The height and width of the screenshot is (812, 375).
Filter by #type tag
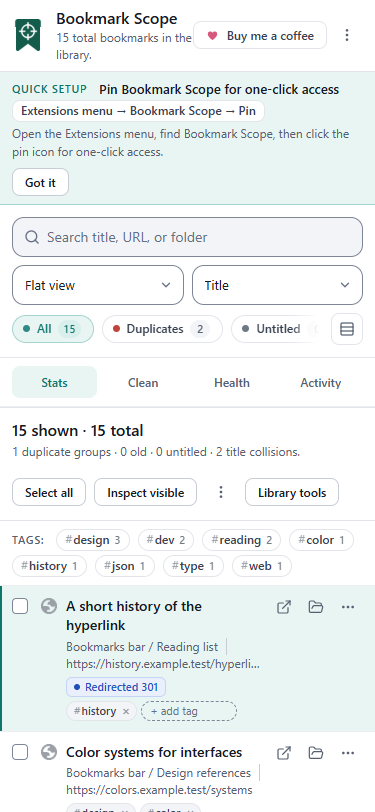click(193, 566)
